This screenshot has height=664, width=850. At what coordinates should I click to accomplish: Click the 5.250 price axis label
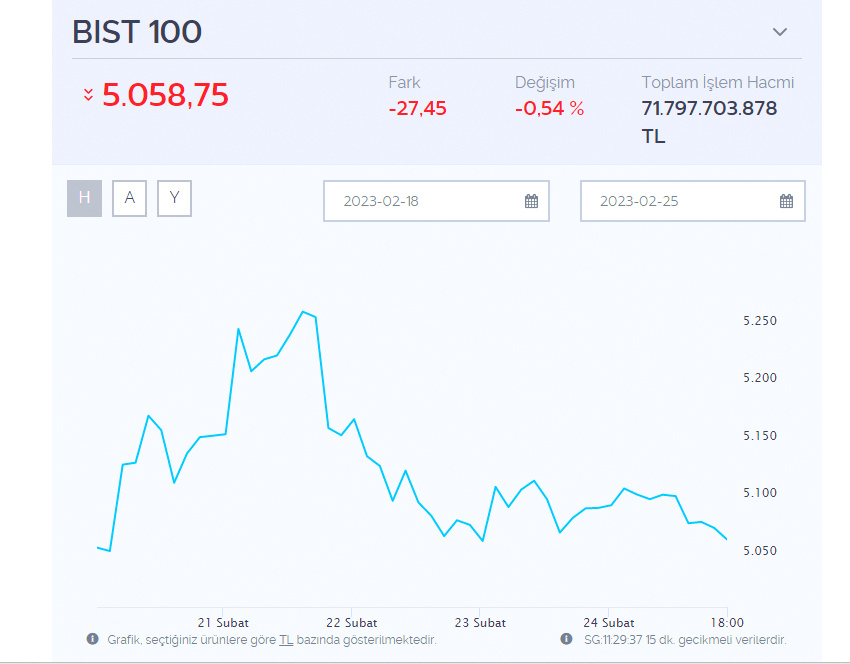[760, 321]
